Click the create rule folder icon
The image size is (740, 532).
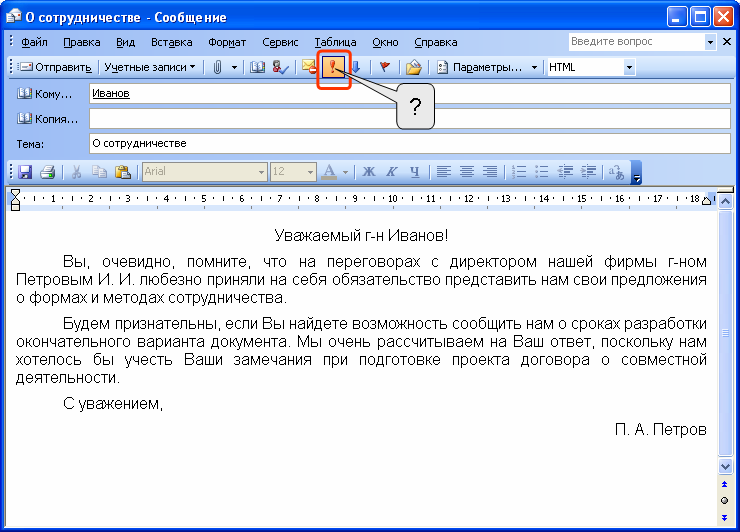(x=413, y=67)
